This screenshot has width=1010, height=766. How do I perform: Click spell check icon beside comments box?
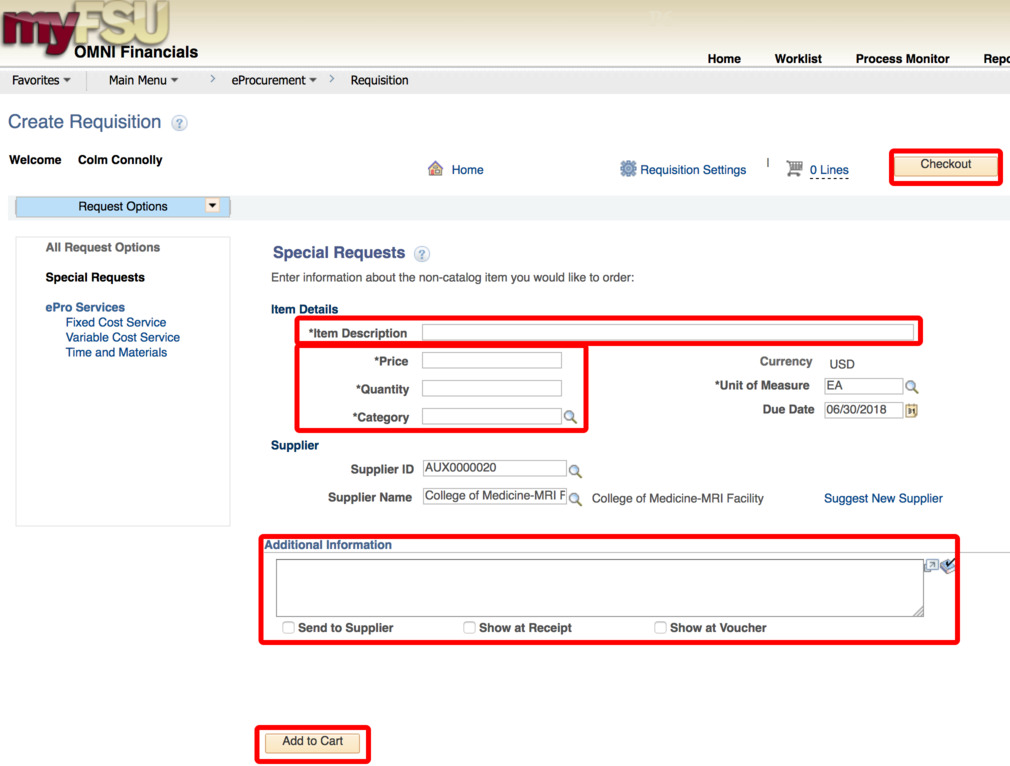click(948, 566)
